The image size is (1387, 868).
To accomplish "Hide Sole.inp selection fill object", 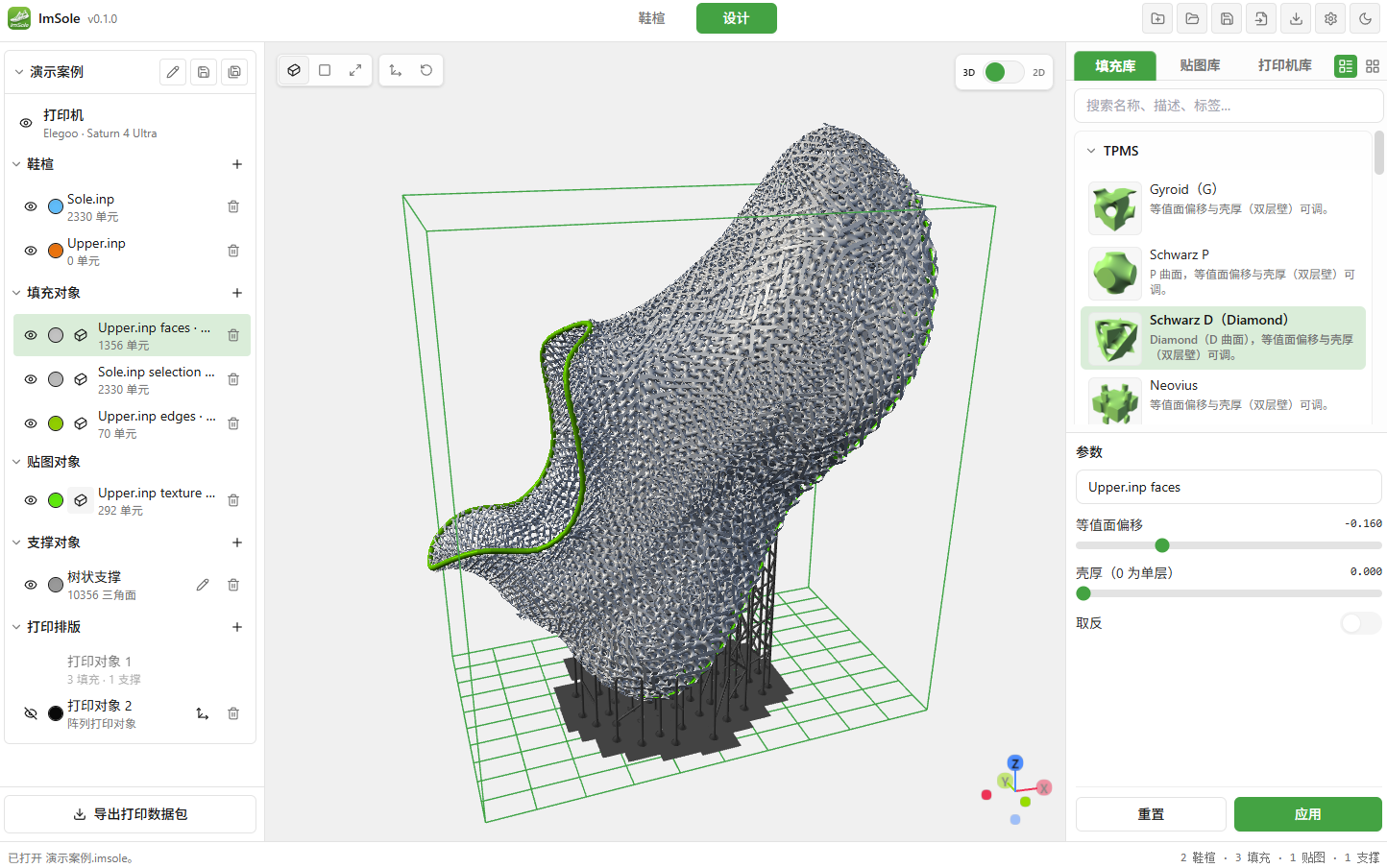I will [31, 379].
